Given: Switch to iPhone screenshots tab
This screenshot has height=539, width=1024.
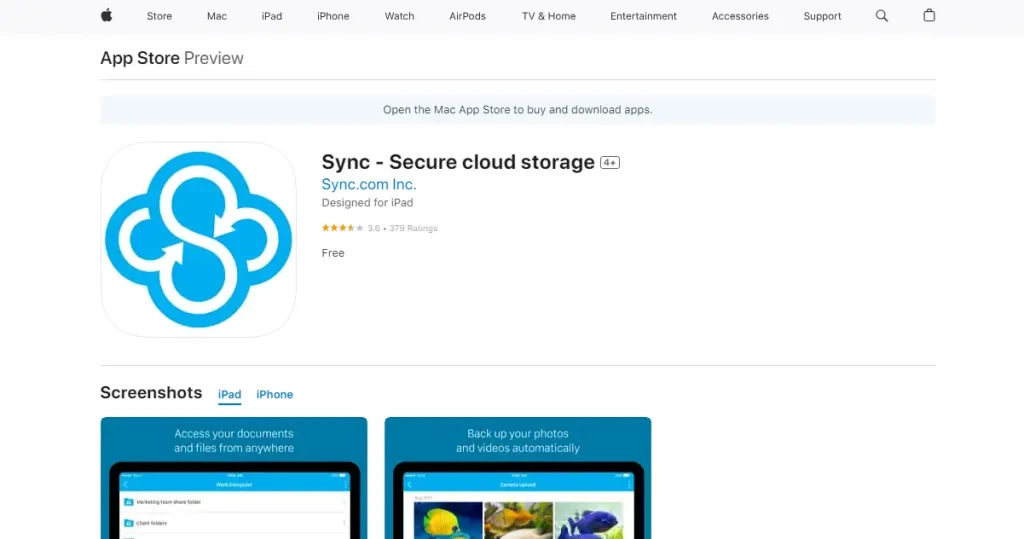Looking at the screenshot, I should pyautogui.click(x=274, y=395).
